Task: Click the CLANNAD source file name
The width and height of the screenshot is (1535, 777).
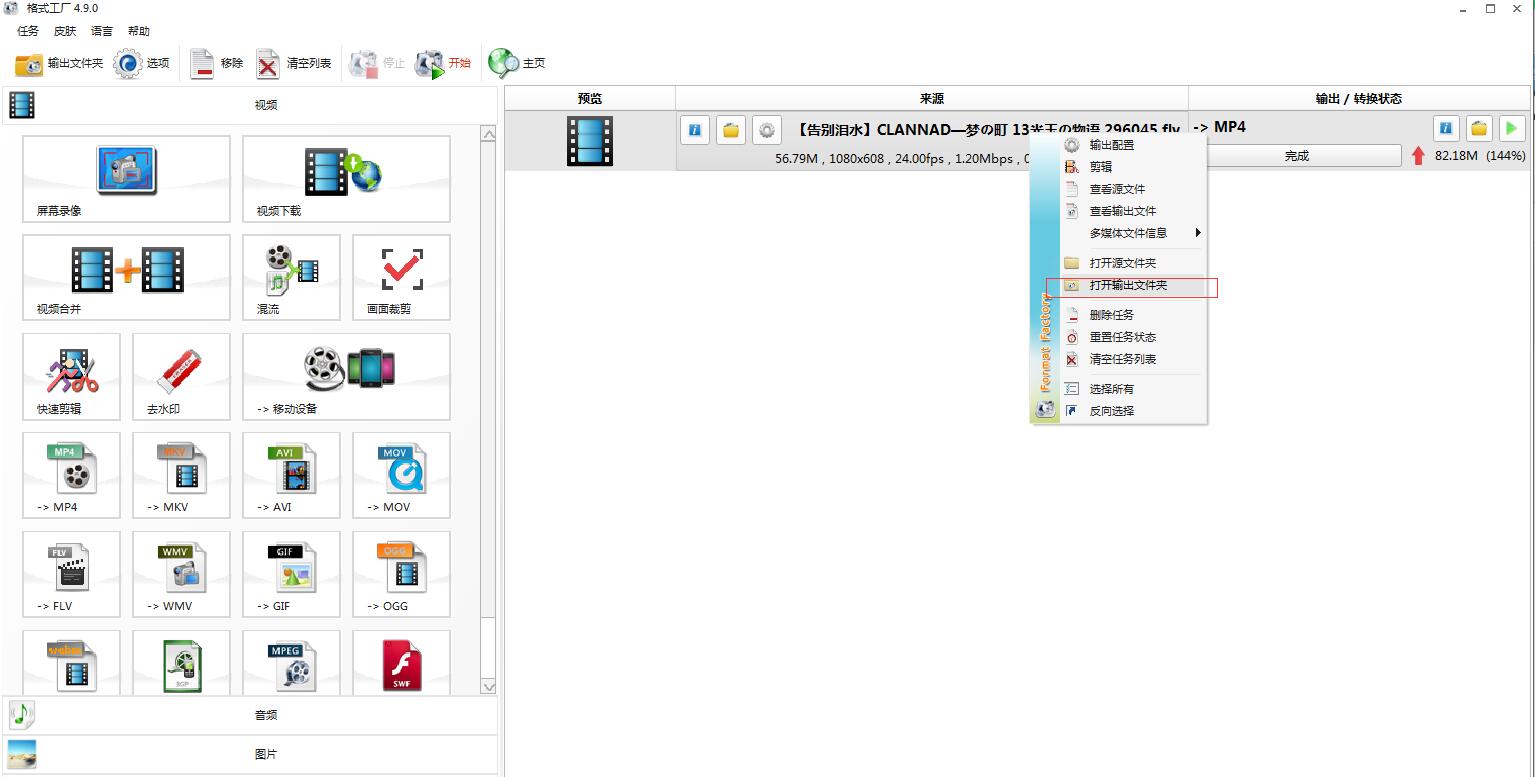Action: tap(988, 129)
